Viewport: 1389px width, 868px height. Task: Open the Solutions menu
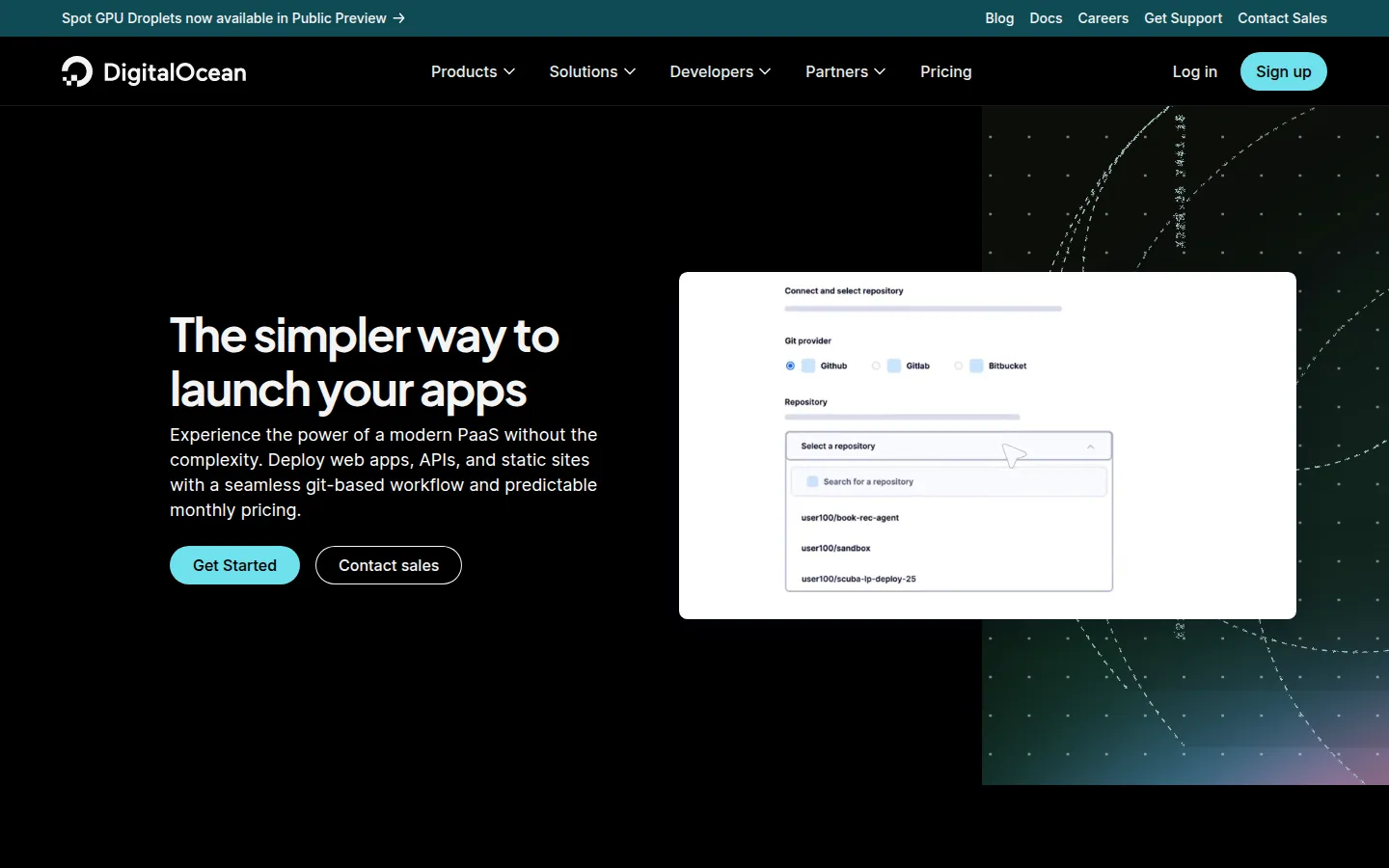pos(592,71)
